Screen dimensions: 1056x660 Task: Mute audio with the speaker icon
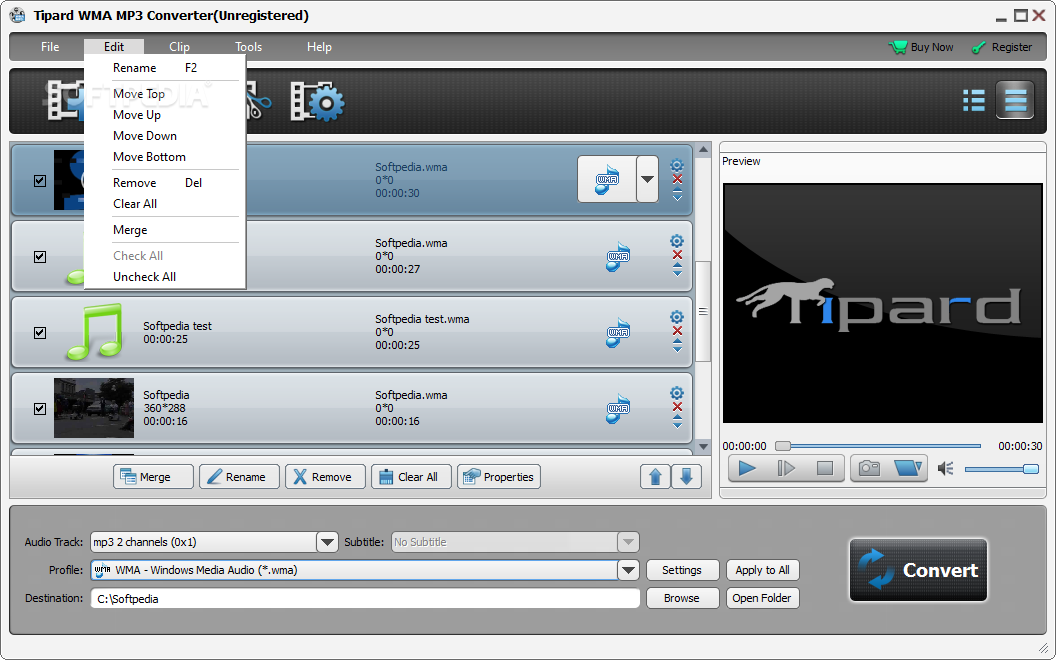(946, 468)
